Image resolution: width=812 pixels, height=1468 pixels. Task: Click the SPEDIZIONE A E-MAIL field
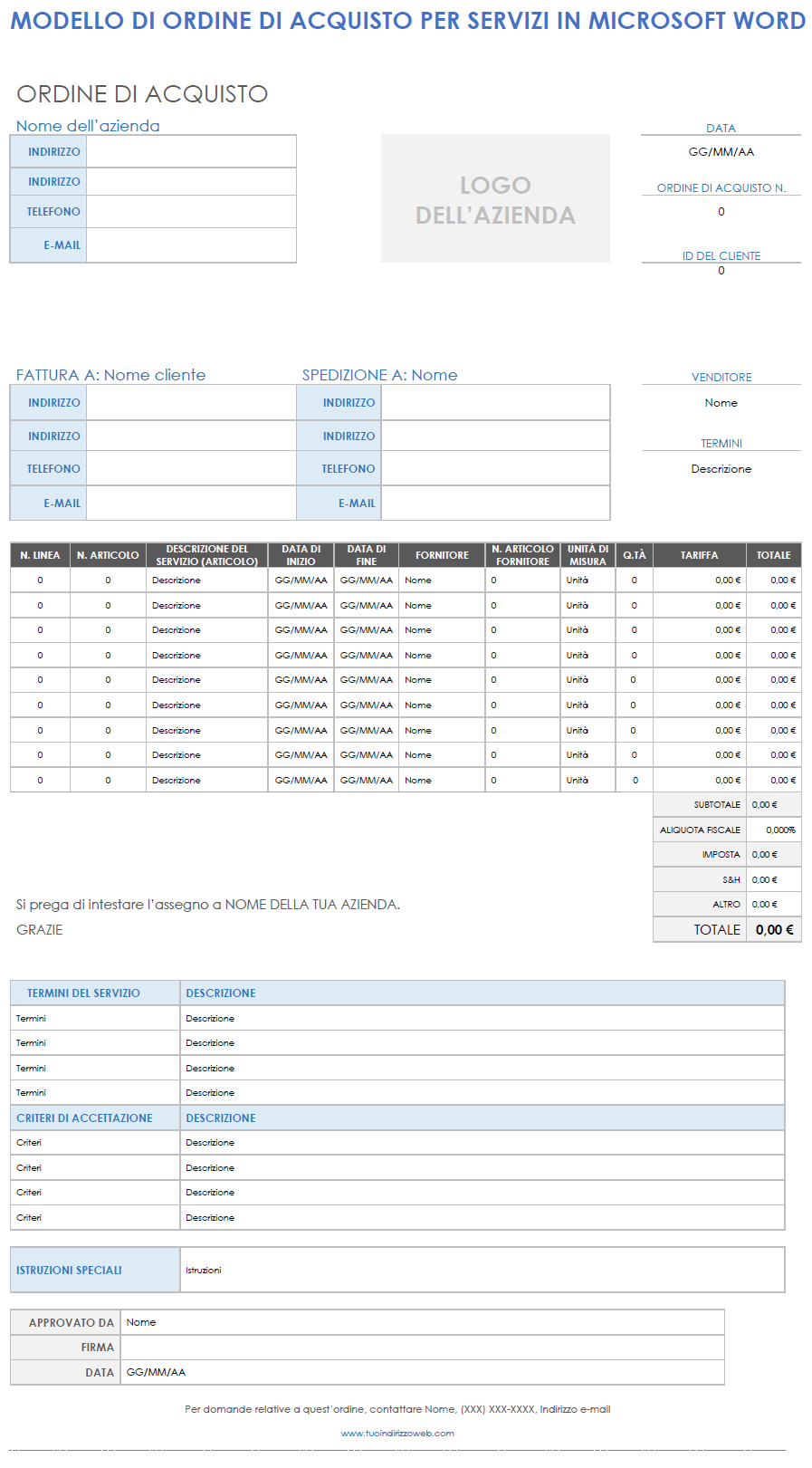[495, 504]
